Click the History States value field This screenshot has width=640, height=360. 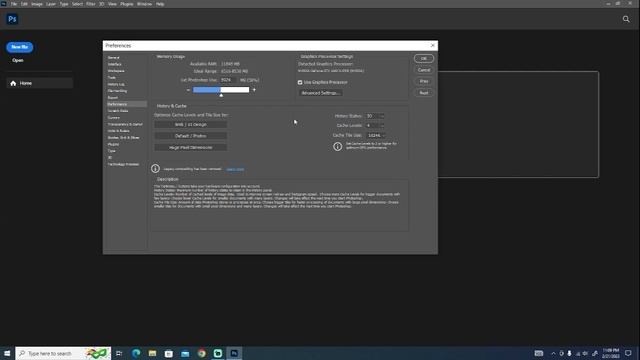pyautogui.click(x=372, y=116)
